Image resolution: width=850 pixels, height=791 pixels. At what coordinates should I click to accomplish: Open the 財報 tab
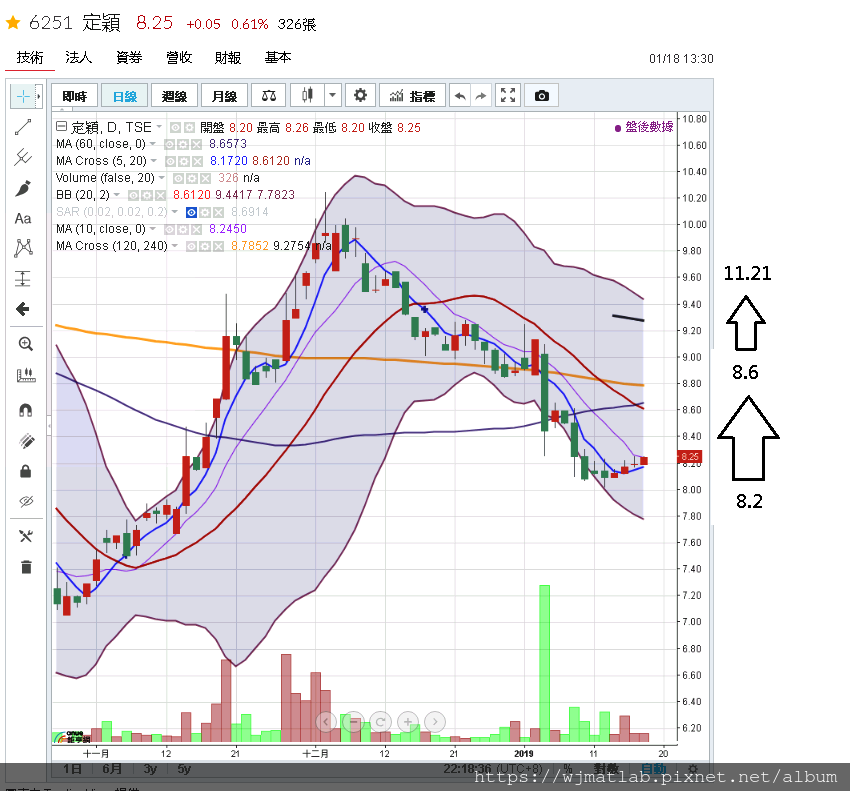(228, 57)
